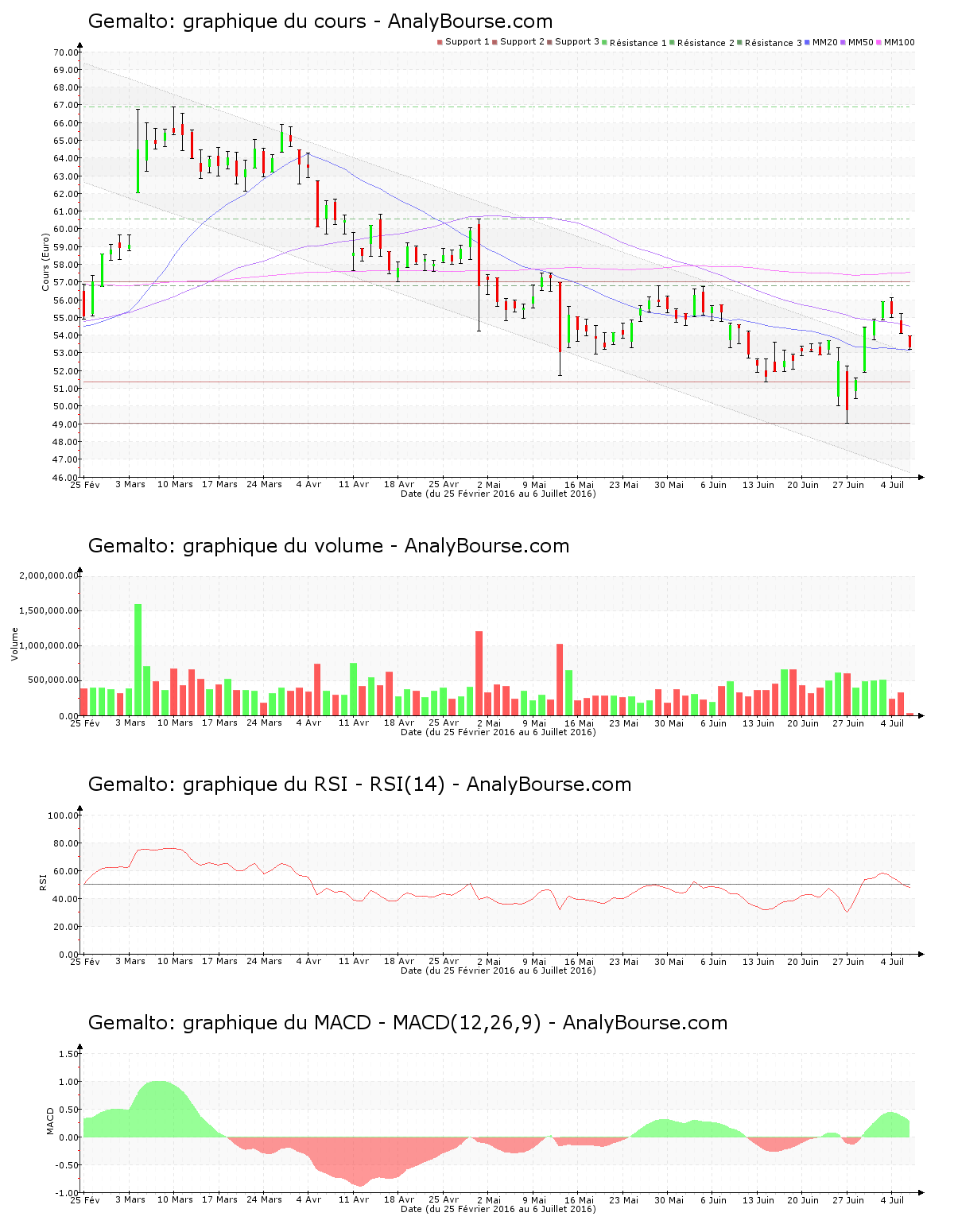Click the 'MACD' vertical axis label

click(x=51, y=1121)
